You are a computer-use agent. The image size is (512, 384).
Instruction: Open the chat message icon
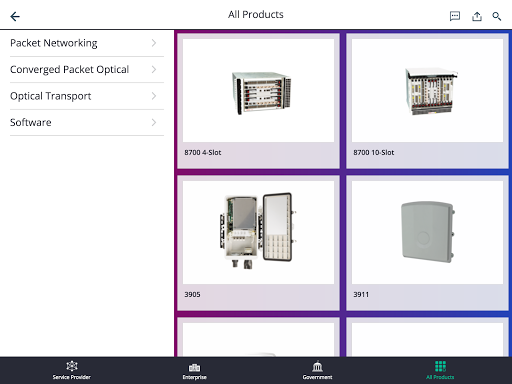(455, 16)
